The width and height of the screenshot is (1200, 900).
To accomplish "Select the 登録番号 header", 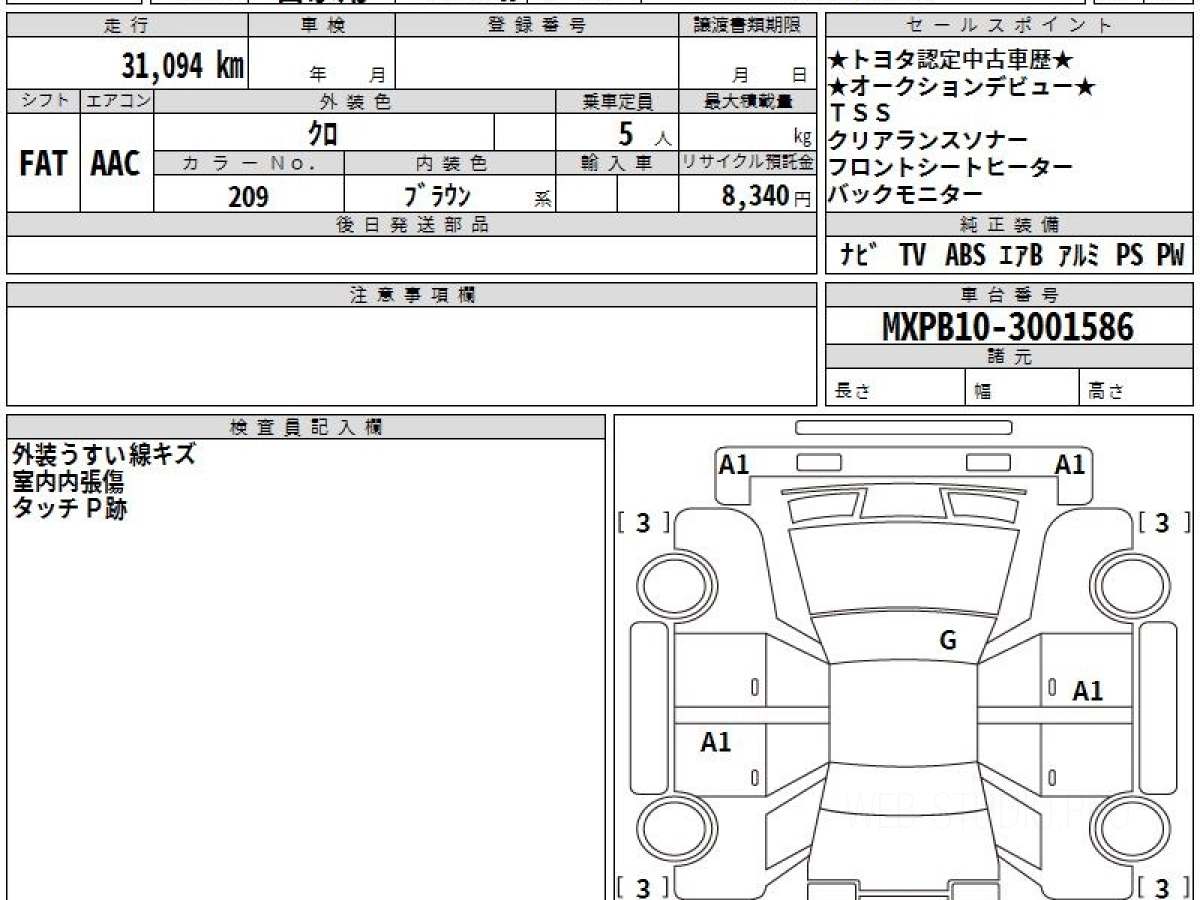I will pos(537,26).
